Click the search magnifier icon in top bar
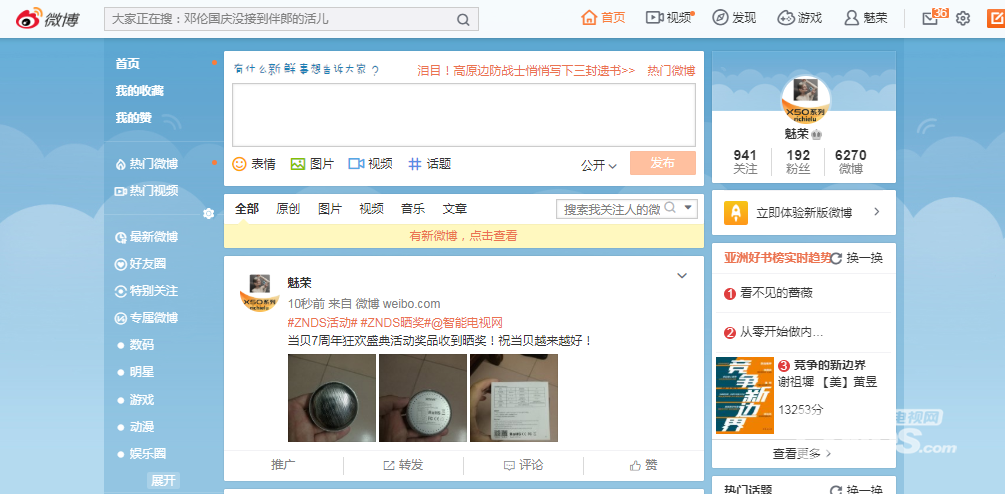 click(463, 19)
